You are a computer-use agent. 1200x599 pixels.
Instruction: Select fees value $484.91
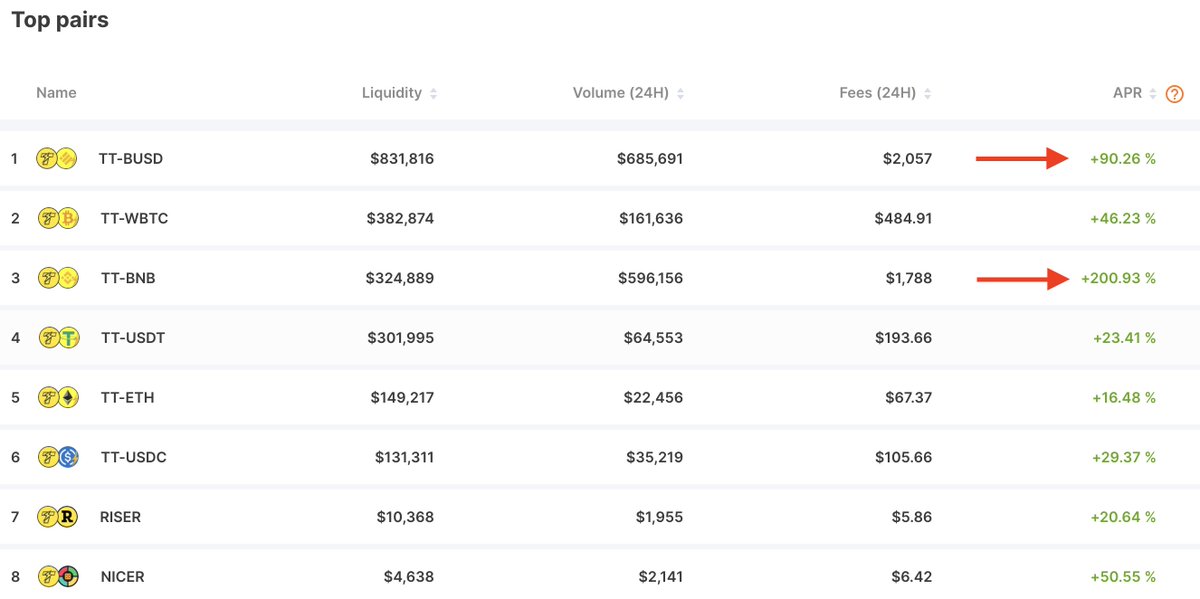903,218
